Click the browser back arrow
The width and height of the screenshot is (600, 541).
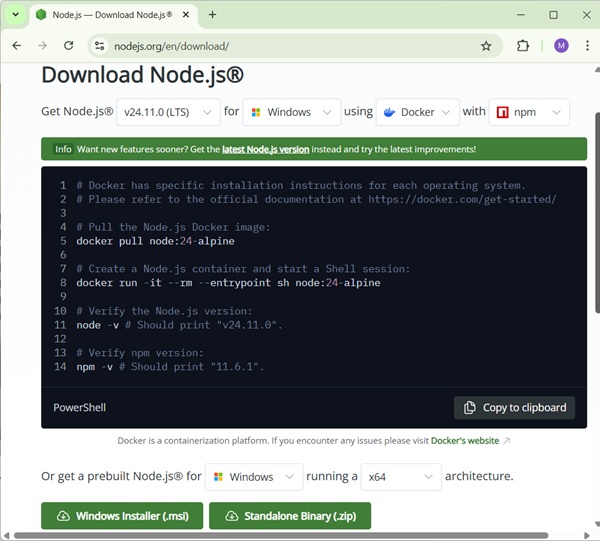pos(16,46)
